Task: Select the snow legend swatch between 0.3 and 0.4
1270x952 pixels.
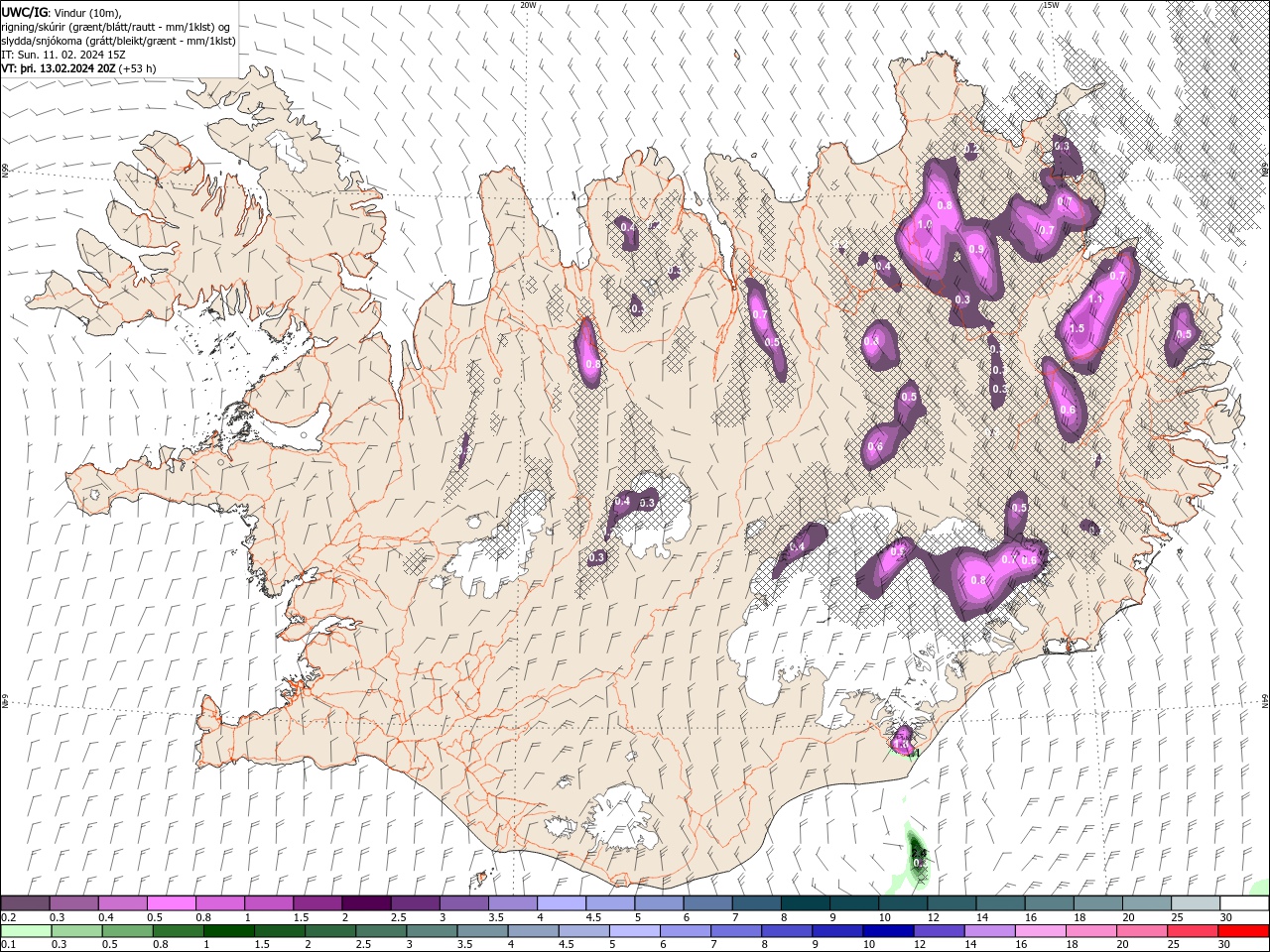Action: click(x=74, y=903)
